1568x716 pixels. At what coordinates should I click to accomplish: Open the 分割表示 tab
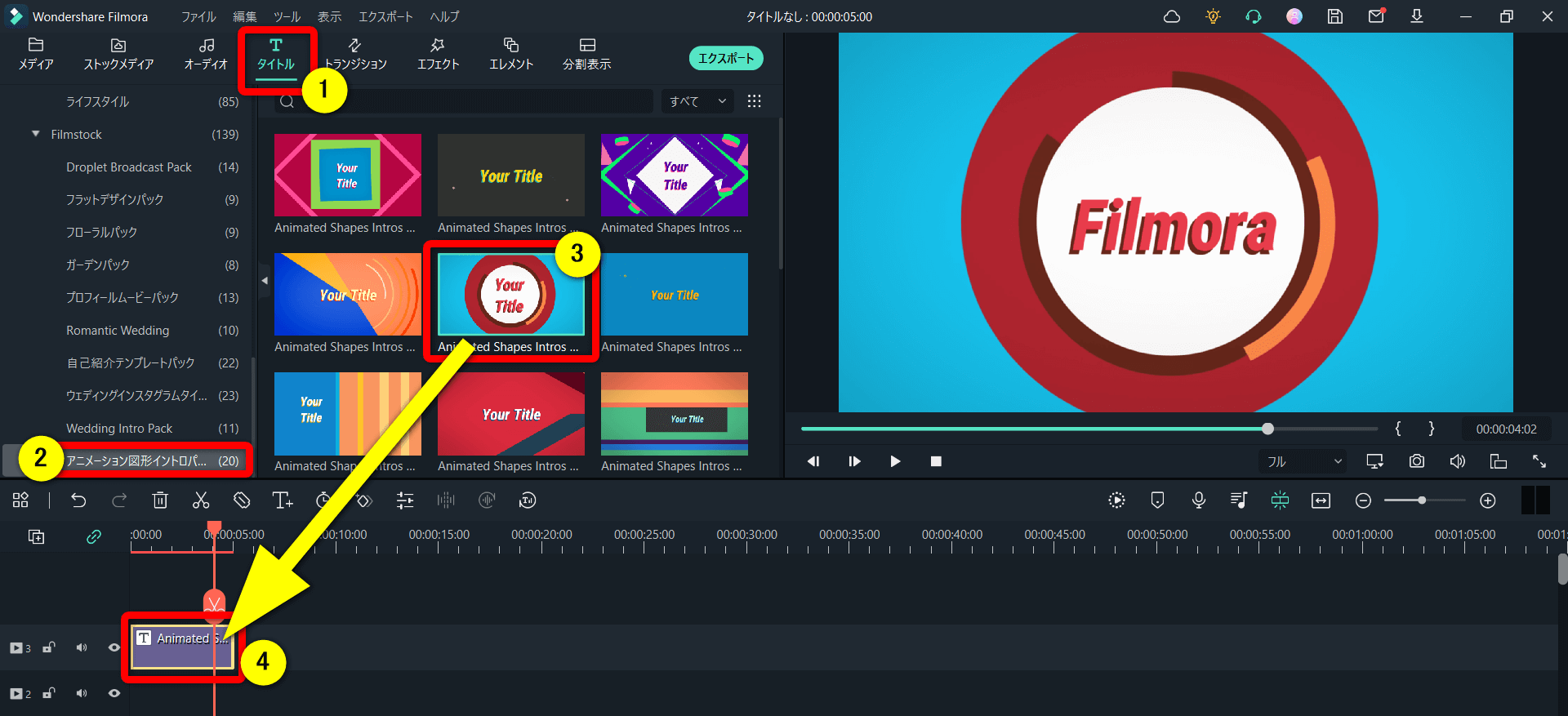(x=587, y=54)
